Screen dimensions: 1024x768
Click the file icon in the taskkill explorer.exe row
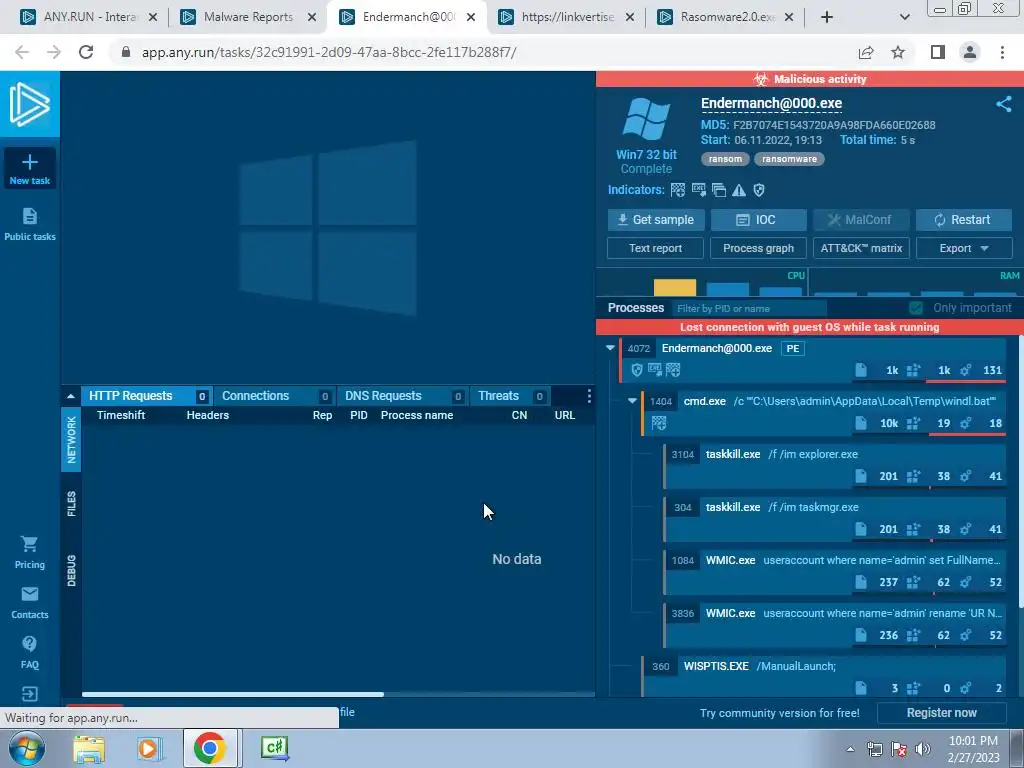click(x=861, y=476)
